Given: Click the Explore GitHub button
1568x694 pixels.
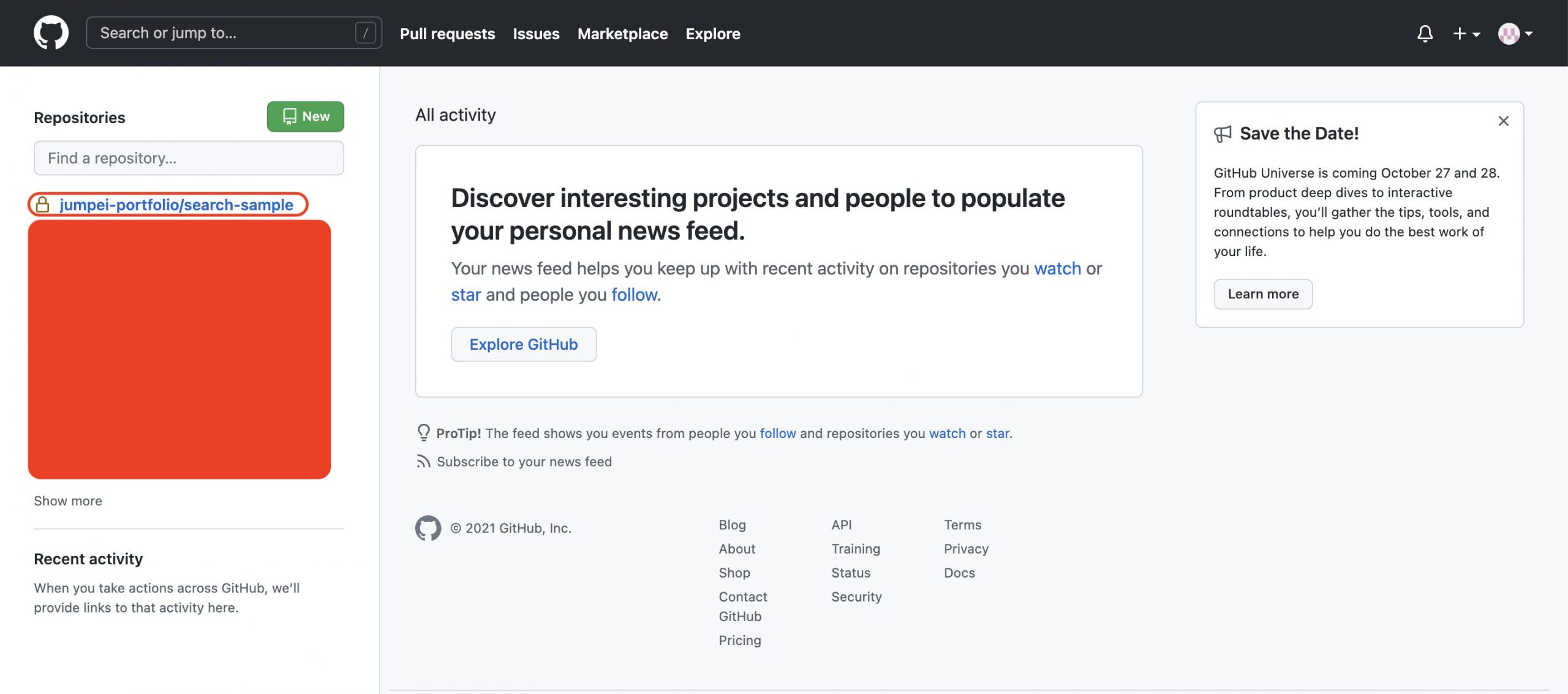Looking at the screenshot, I should 524,344.
